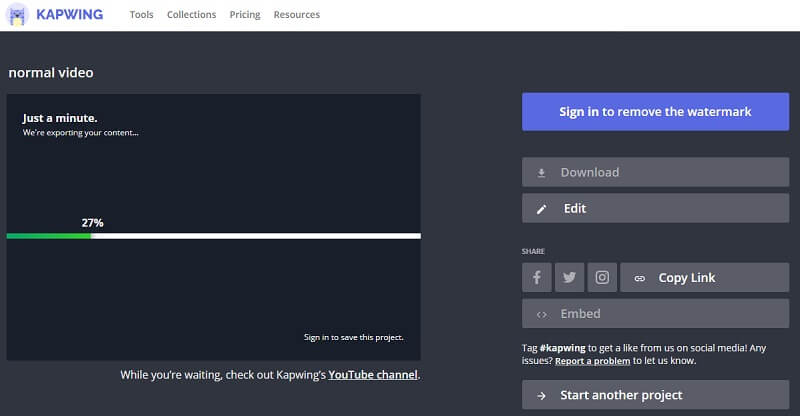The width and height of the screenshot is (800, 416).
Task: Open the Resources menu
Action: coord(296,15)
